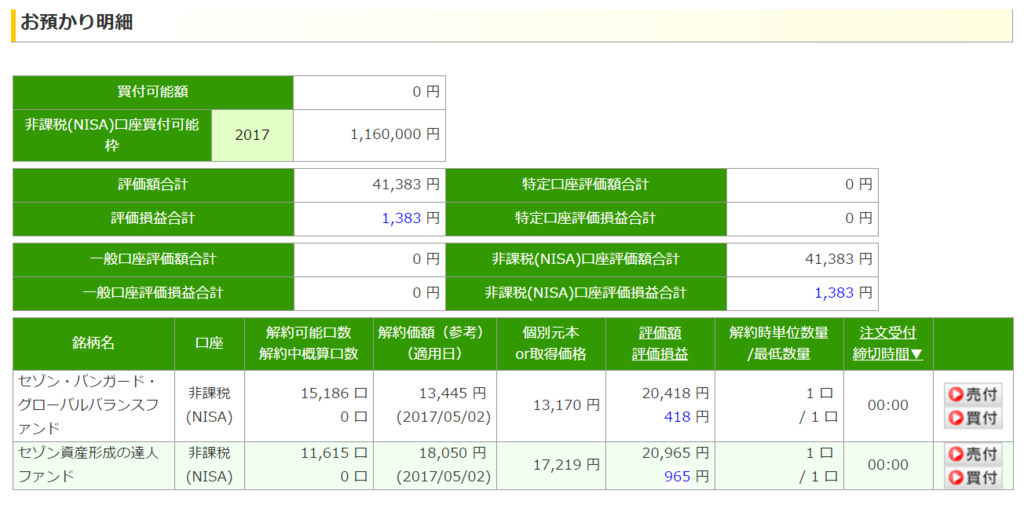Click the 一般口座評価額合計 label
The image size is (1024, 505).
coord(153,259)
